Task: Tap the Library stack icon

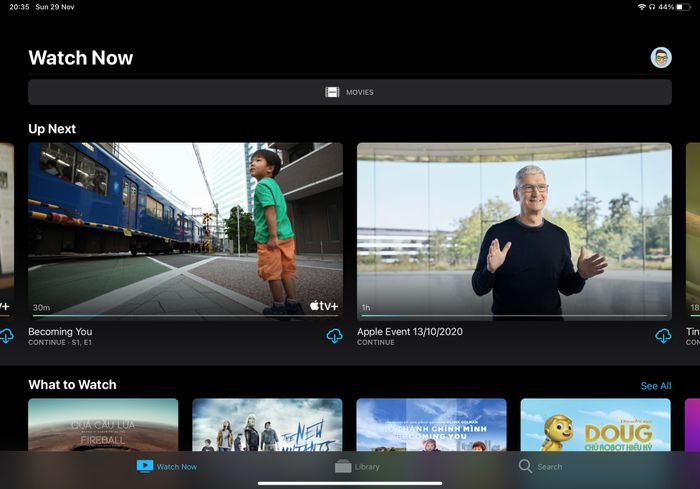Action: (x=343, y=466)
